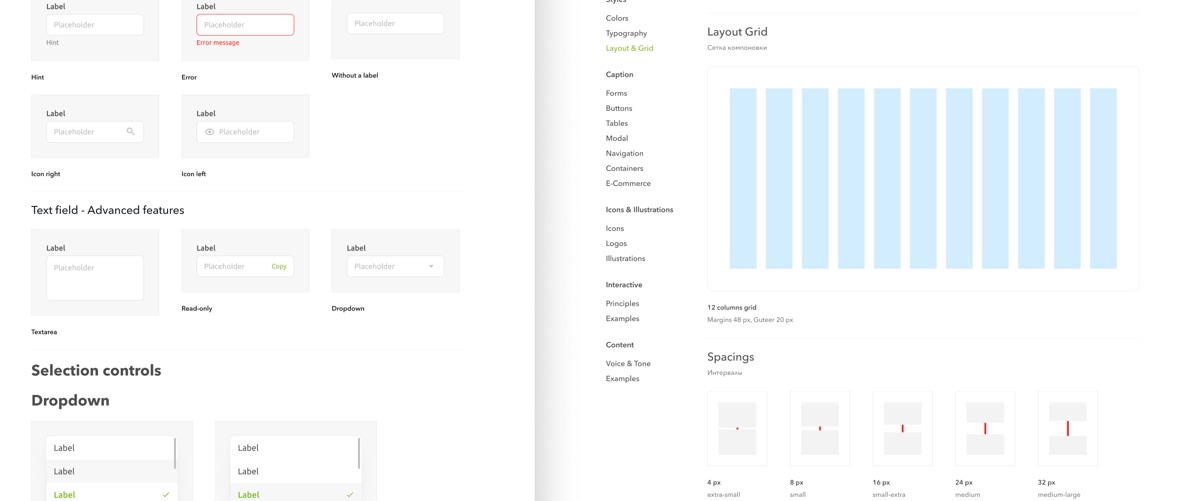Open Examples under Content
This screenshot has width=1200, height=501.
click(x=622, y=378)
